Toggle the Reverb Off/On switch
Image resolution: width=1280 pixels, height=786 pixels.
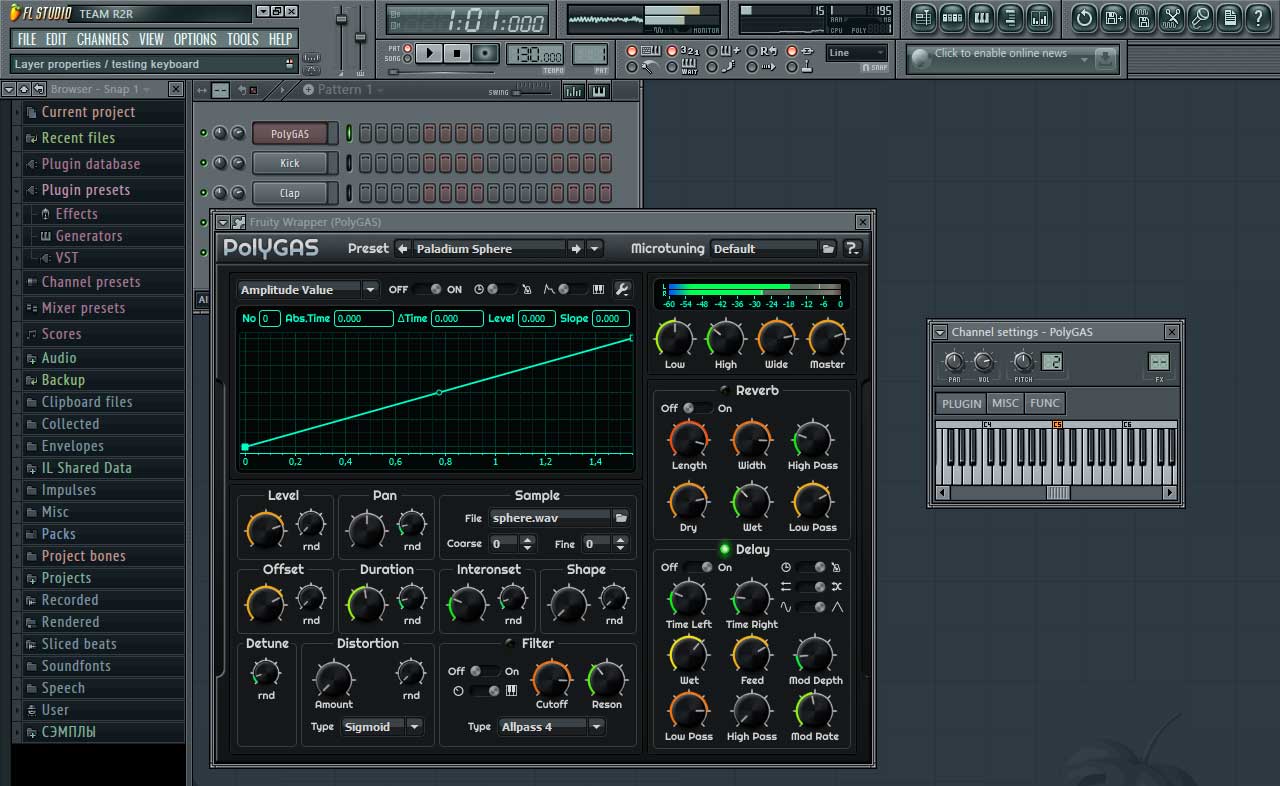tap(697, 408)
